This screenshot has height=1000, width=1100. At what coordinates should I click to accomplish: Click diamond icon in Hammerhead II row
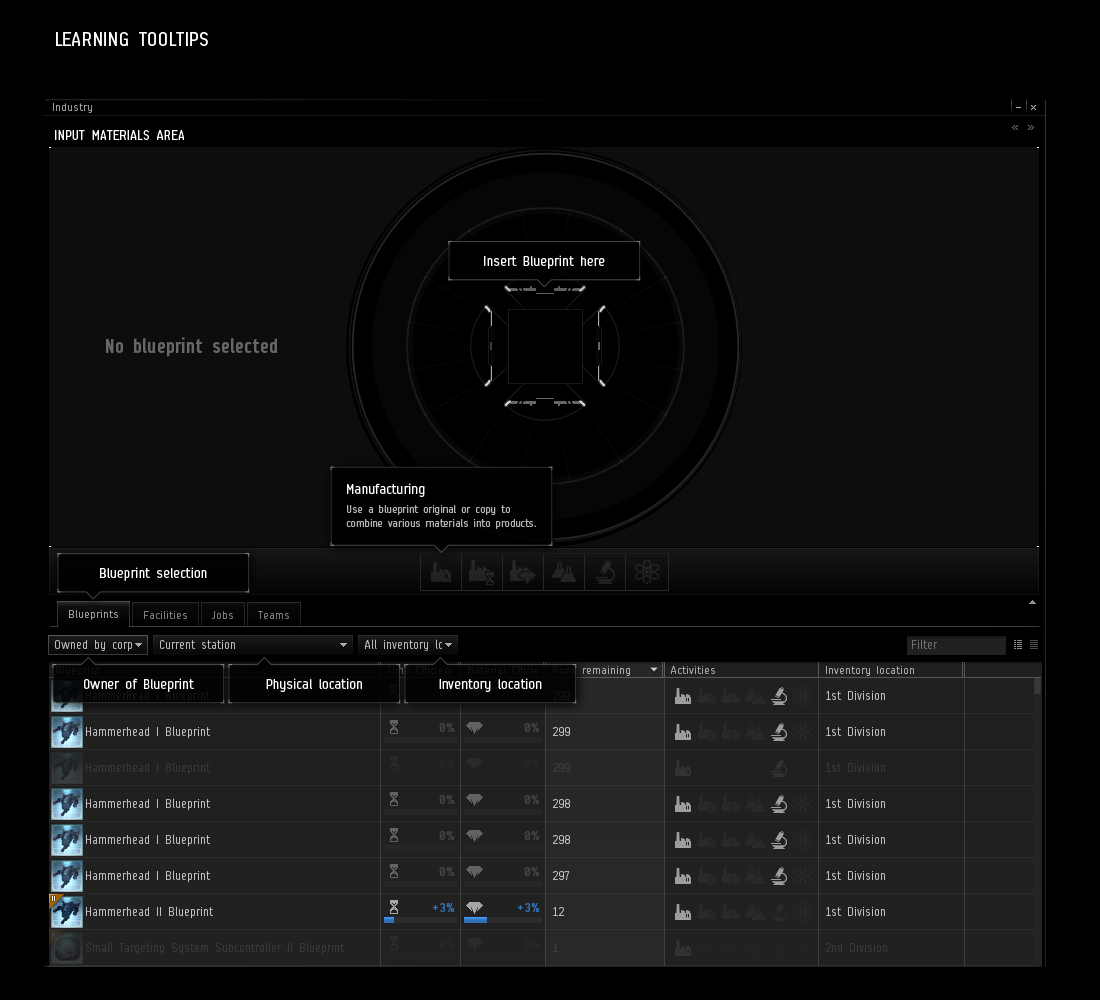[x=474, y=907]
